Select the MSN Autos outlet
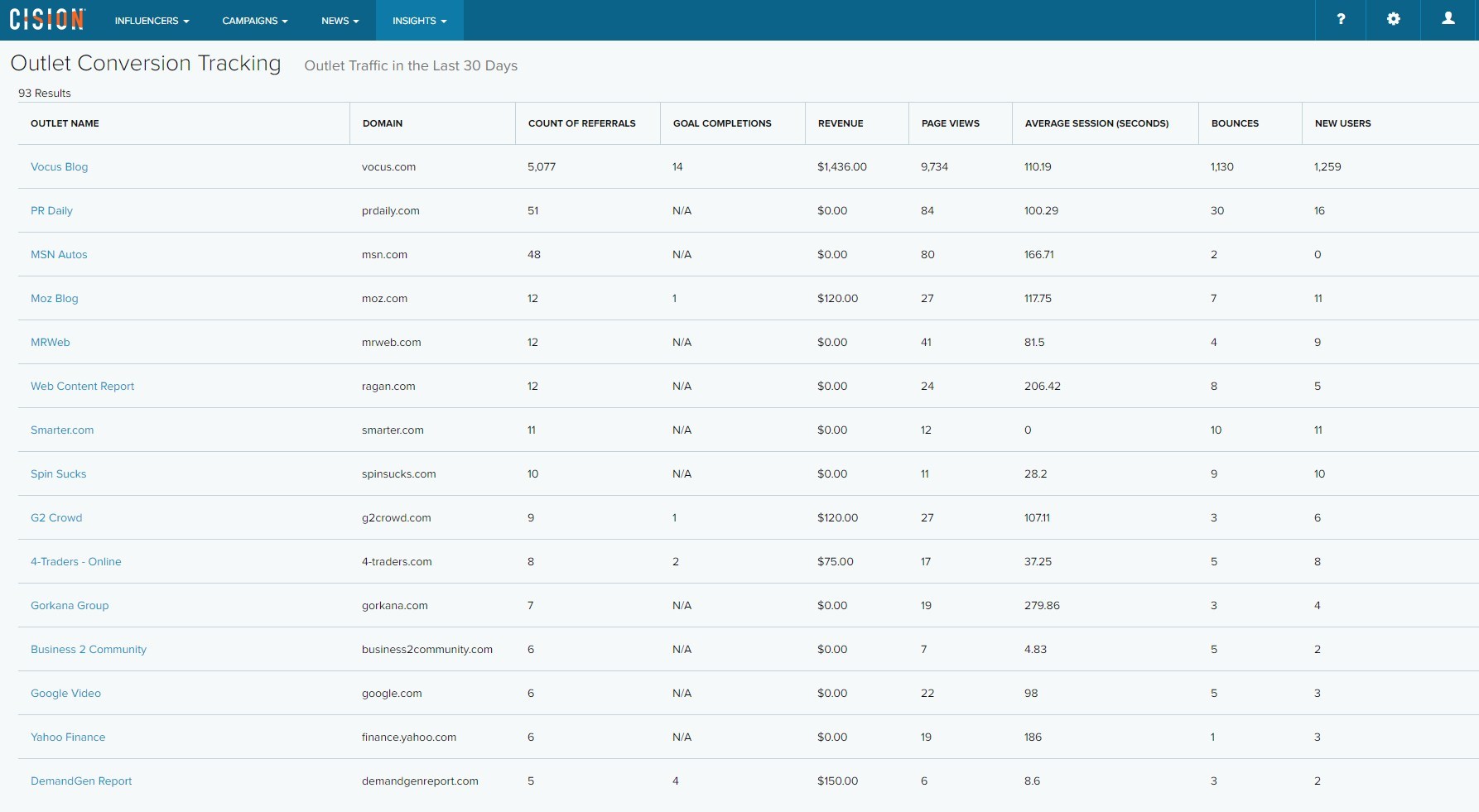The image size is (1479, 812). point(59,254)
